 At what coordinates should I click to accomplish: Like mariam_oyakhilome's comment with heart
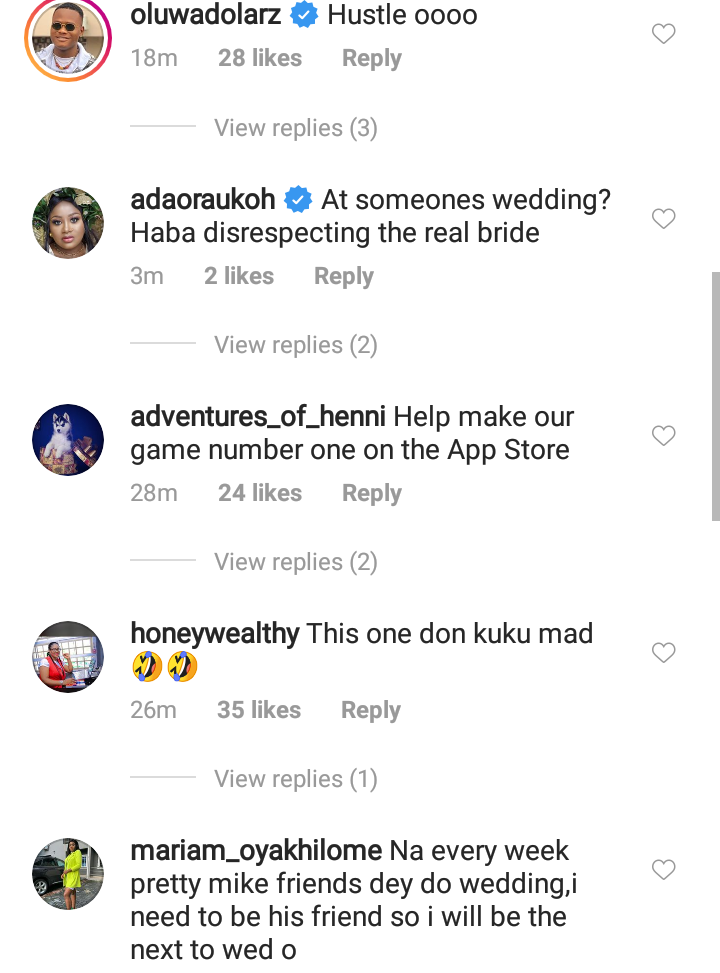[x=663, y=869]
